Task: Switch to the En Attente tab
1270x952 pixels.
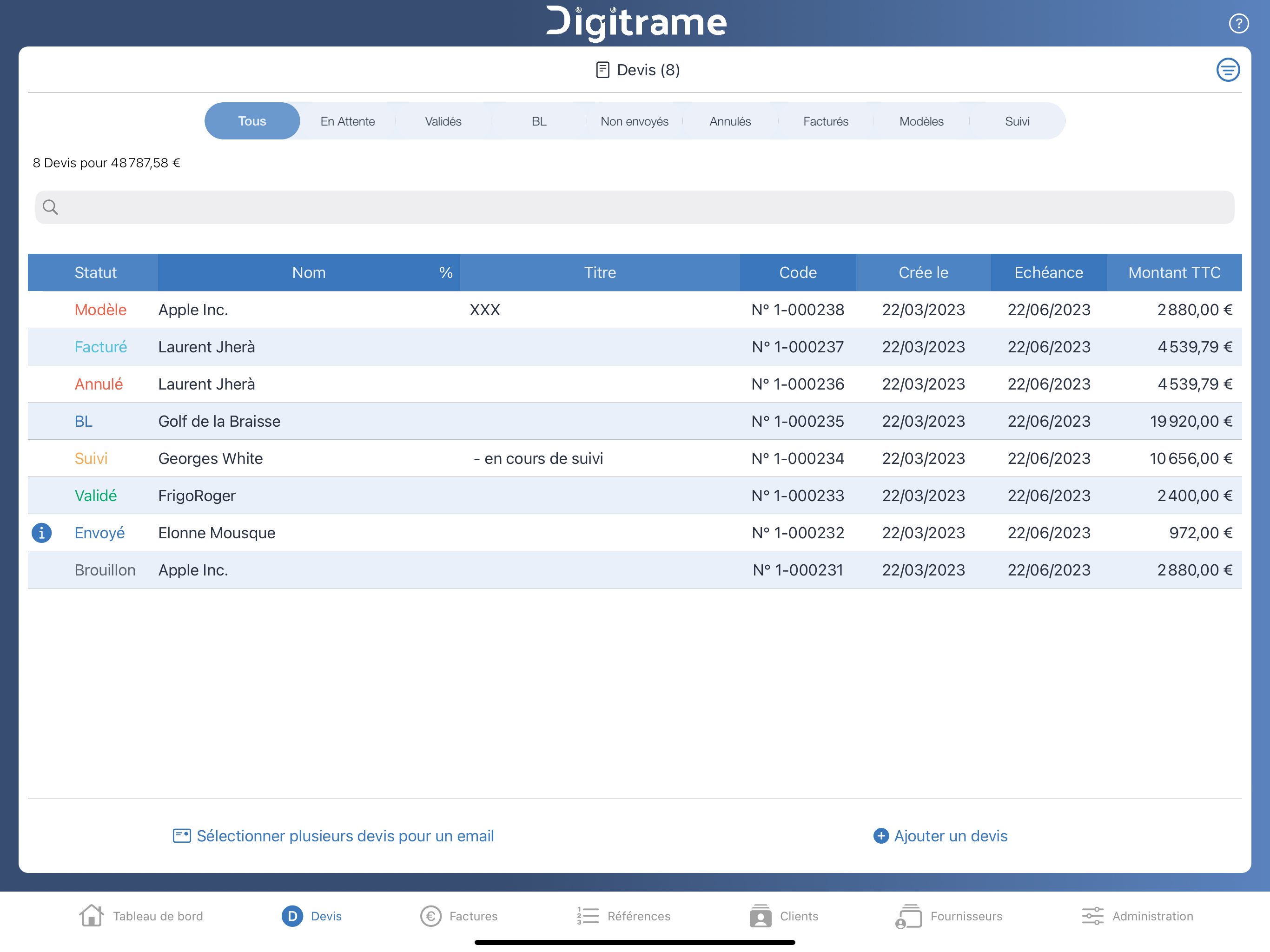Action: coord(347,121)
